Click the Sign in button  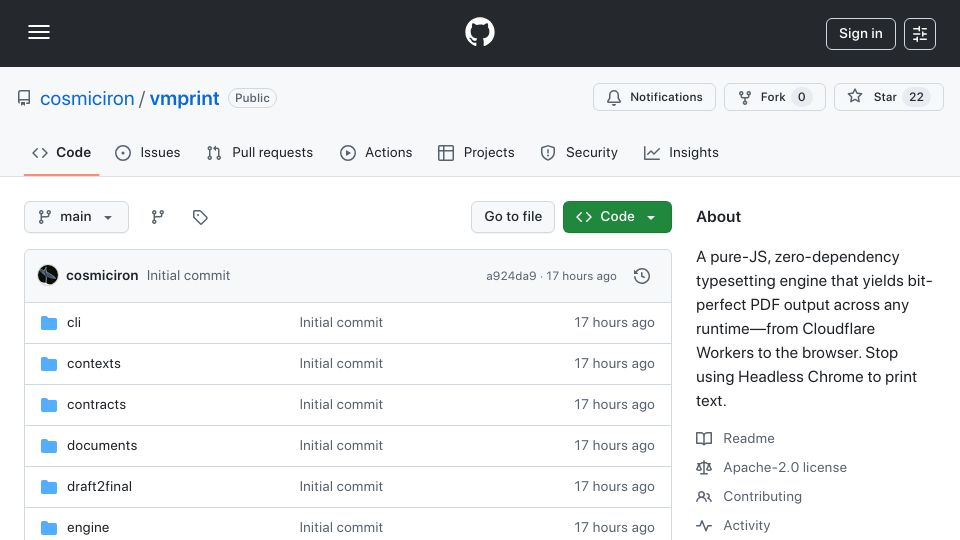[860, 34]
